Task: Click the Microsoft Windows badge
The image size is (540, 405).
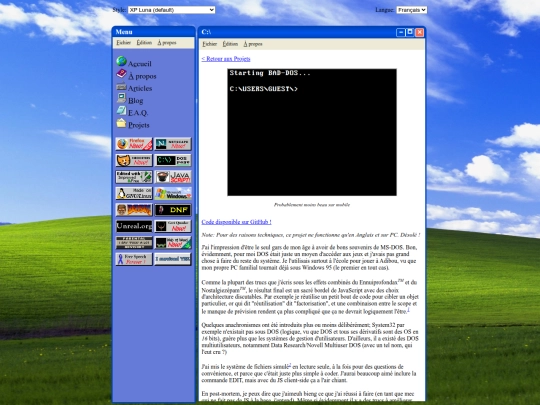Action: point(173,194)
